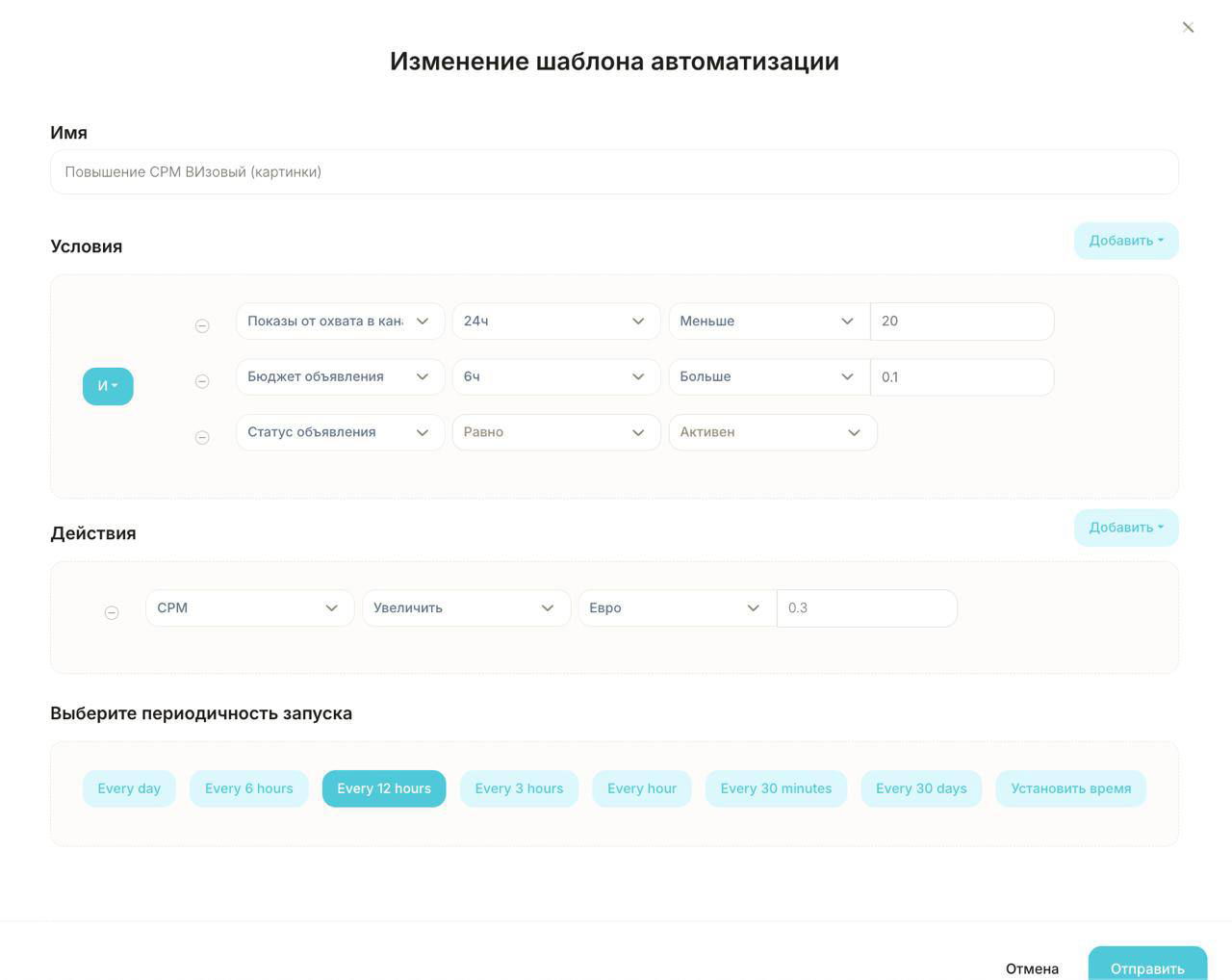
Task: Open the Добавить dropdown in Действия section
Action: (1125, 528)
